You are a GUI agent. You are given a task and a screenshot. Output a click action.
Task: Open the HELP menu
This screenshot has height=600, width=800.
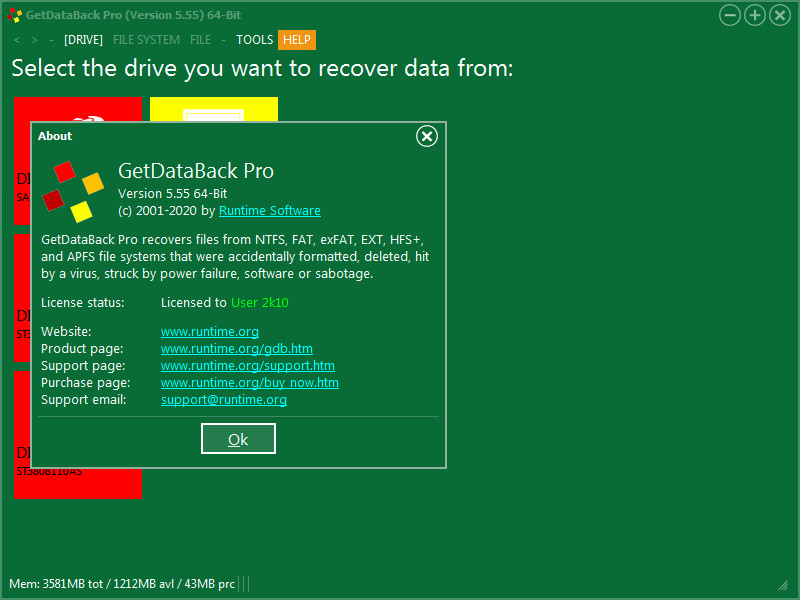(x=296, y=40)
